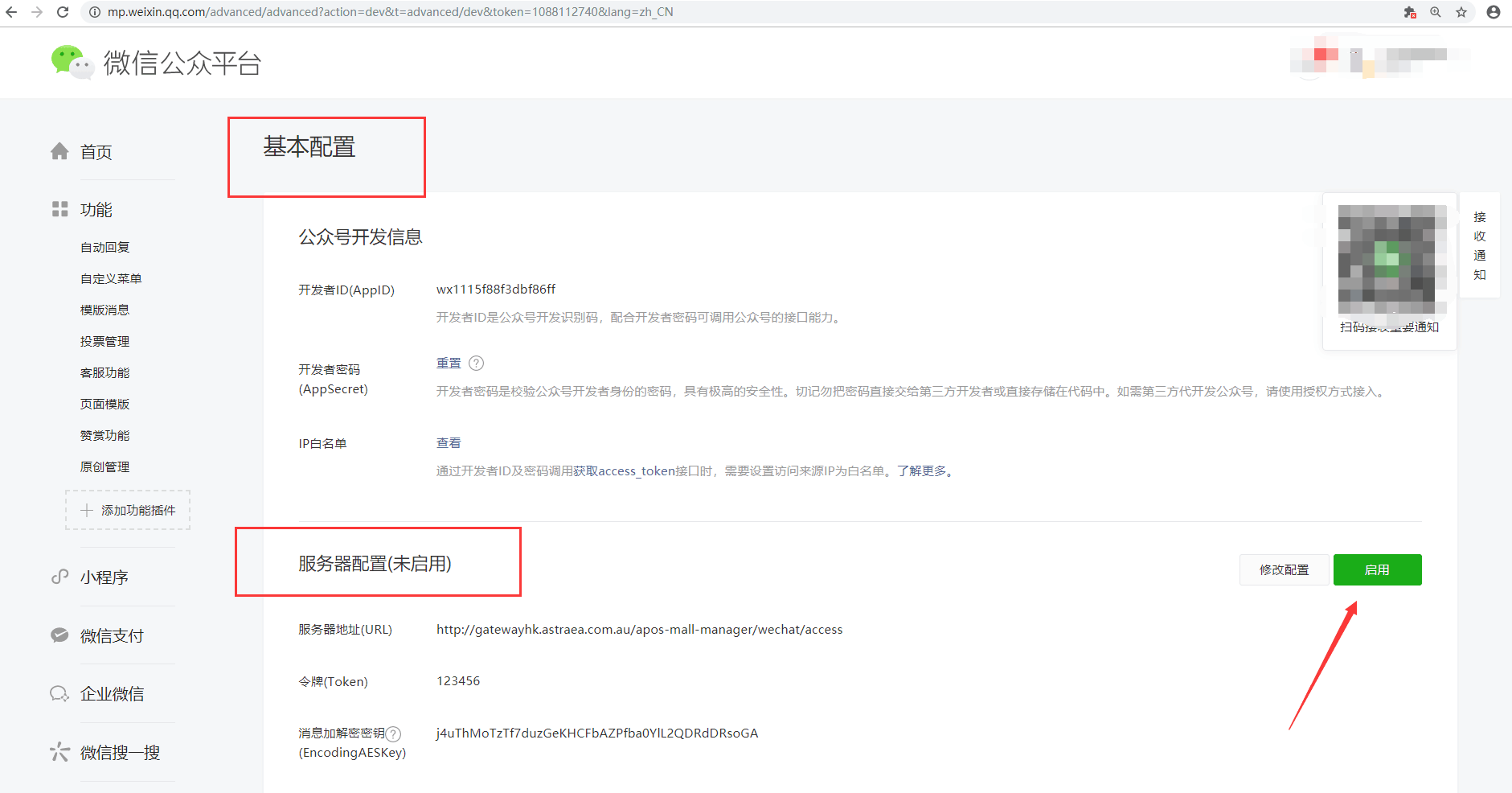This screenshot has height=793, width=1512.
Task: Click the home icon beside 首页
Action: click(59, 151)
